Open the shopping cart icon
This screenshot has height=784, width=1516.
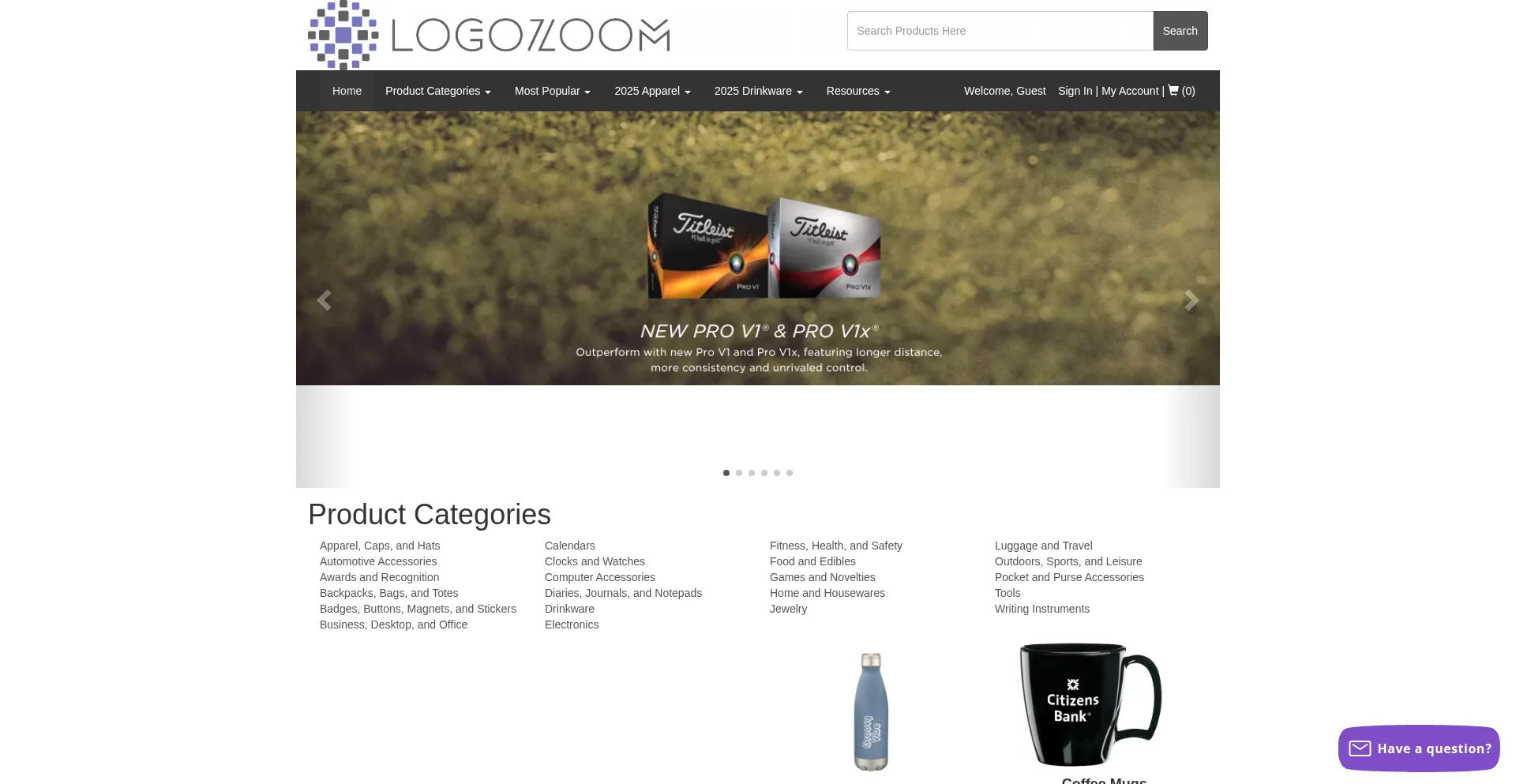click(1173, 91)
